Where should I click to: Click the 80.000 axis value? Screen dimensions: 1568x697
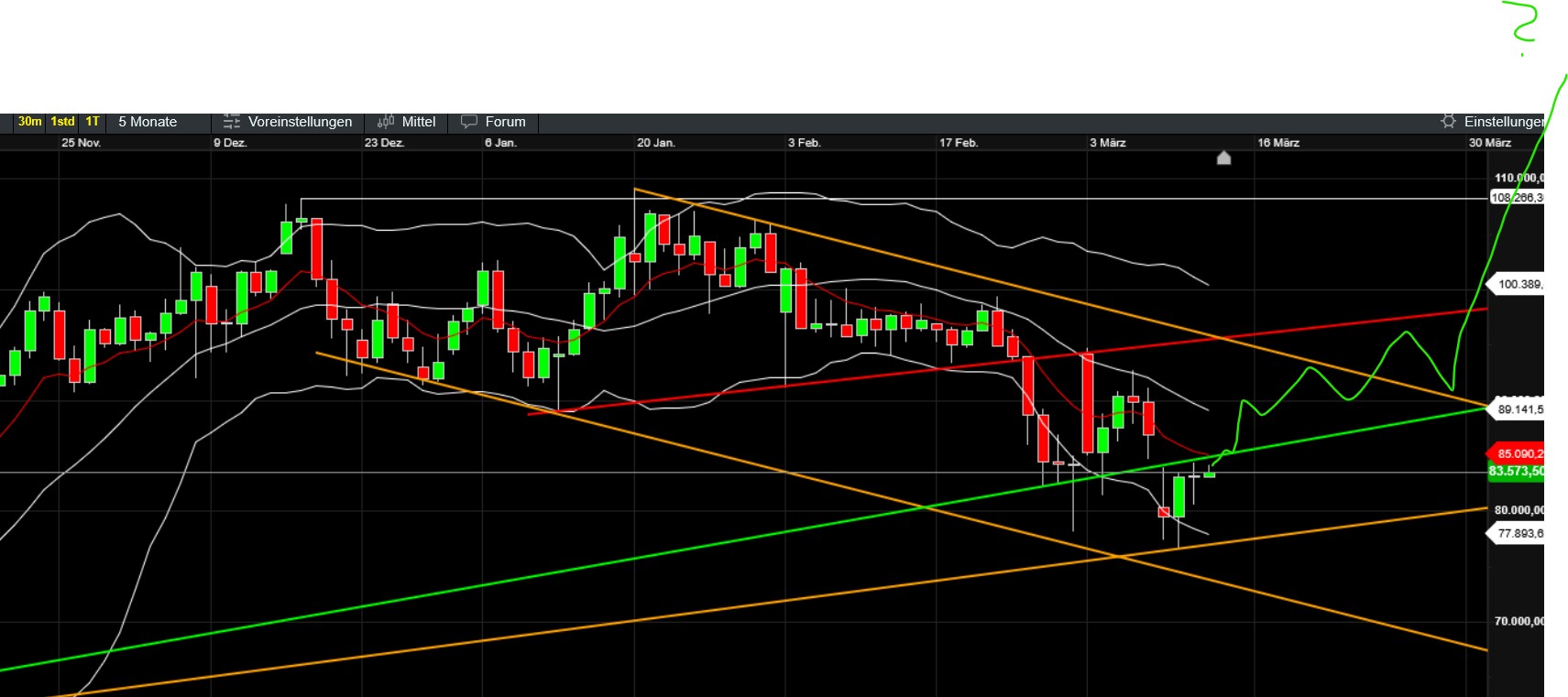pos(1519,510)
